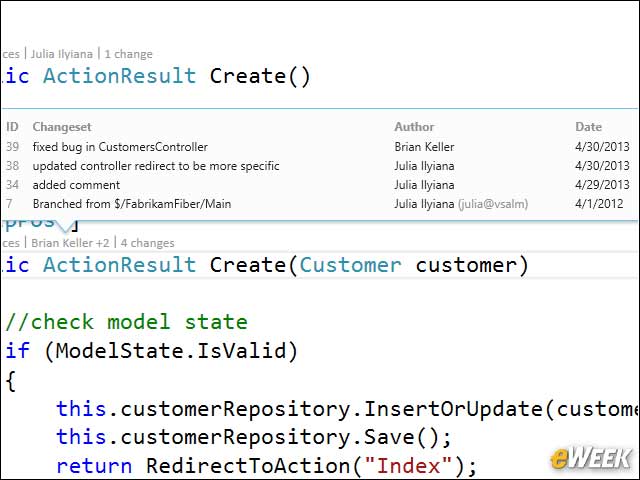Click the 'julia@vsalm' email text
Image resolution: width=640 pixels, height=480 pixels.
[x=493, y=204]
